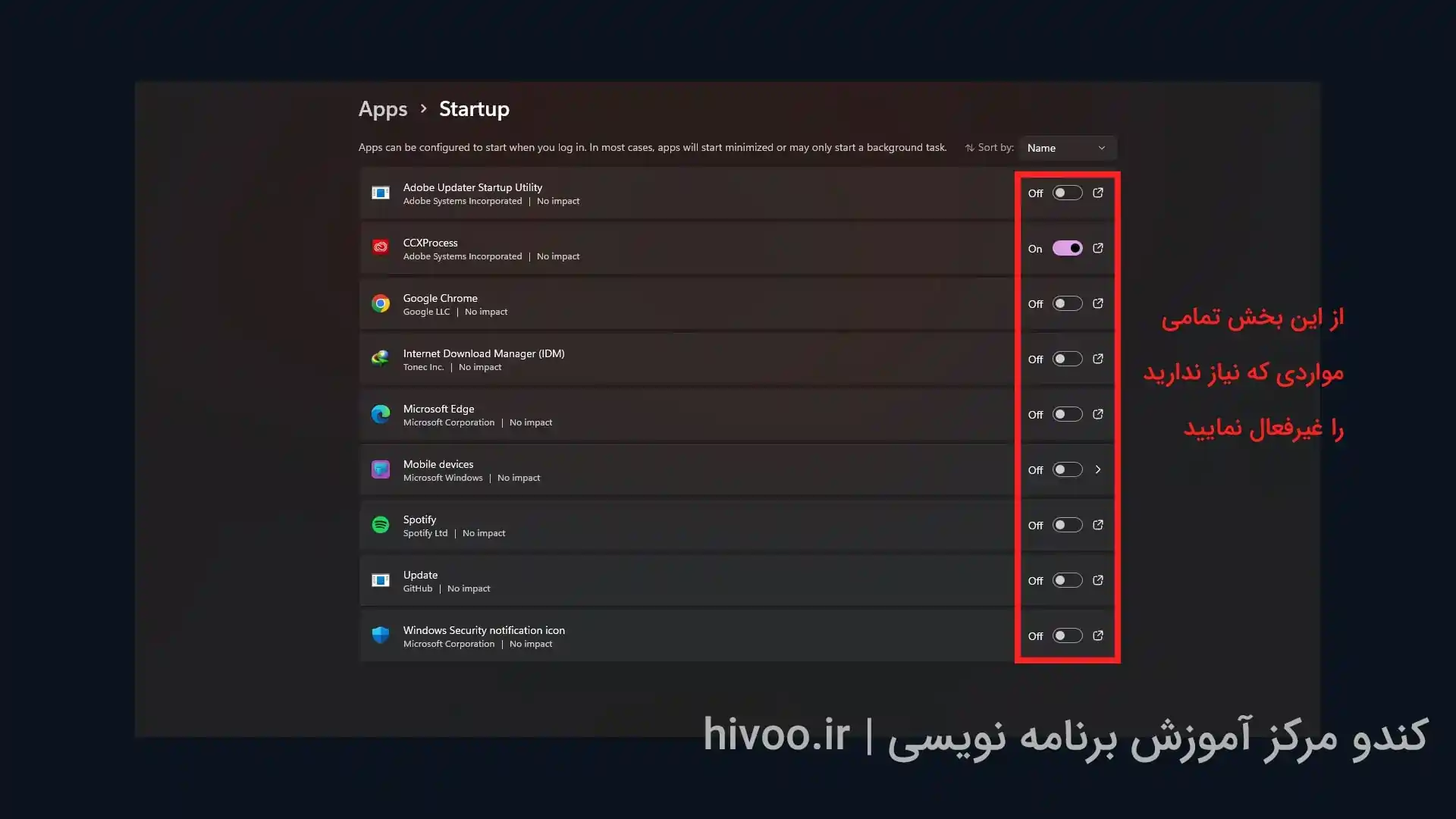Select Apps menu breadcrumb item
The image size is (1456, 819).
[382, 109]
